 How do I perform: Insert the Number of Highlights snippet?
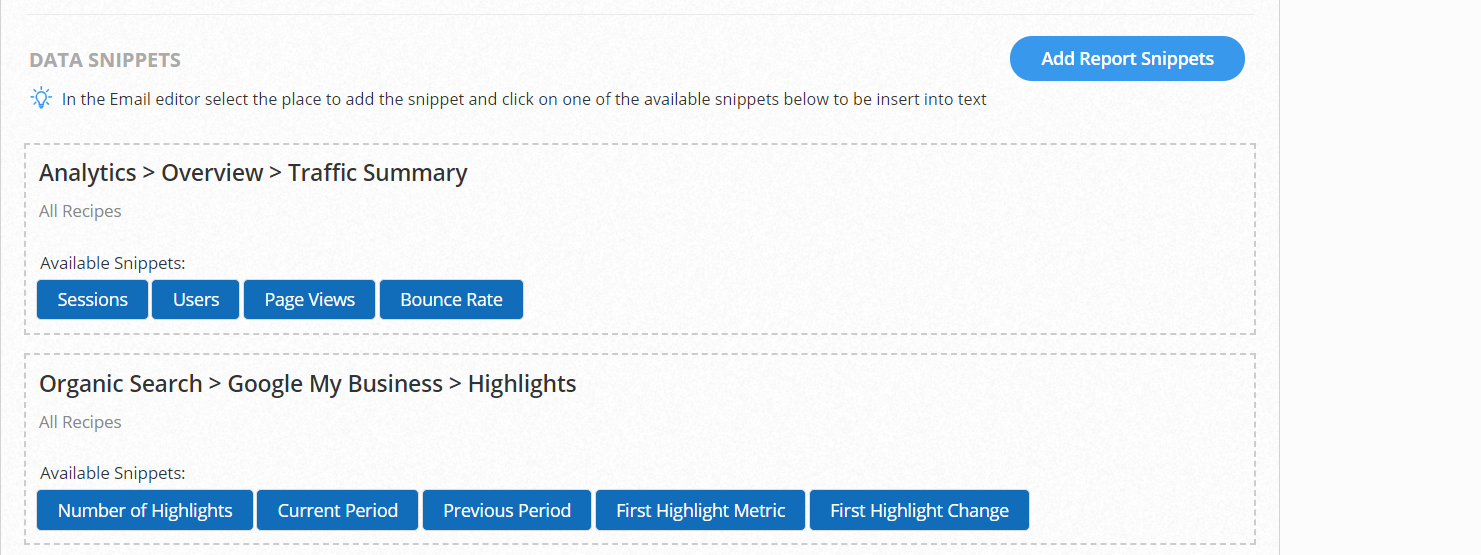145,511
